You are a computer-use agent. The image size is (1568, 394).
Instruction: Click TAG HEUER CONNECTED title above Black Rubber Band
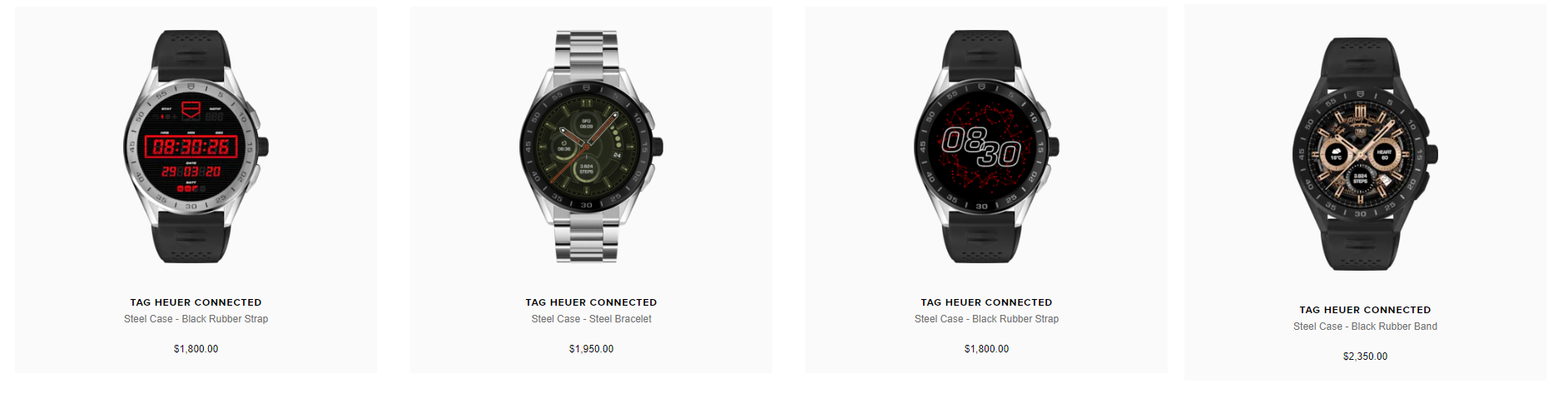(1365, 310)
